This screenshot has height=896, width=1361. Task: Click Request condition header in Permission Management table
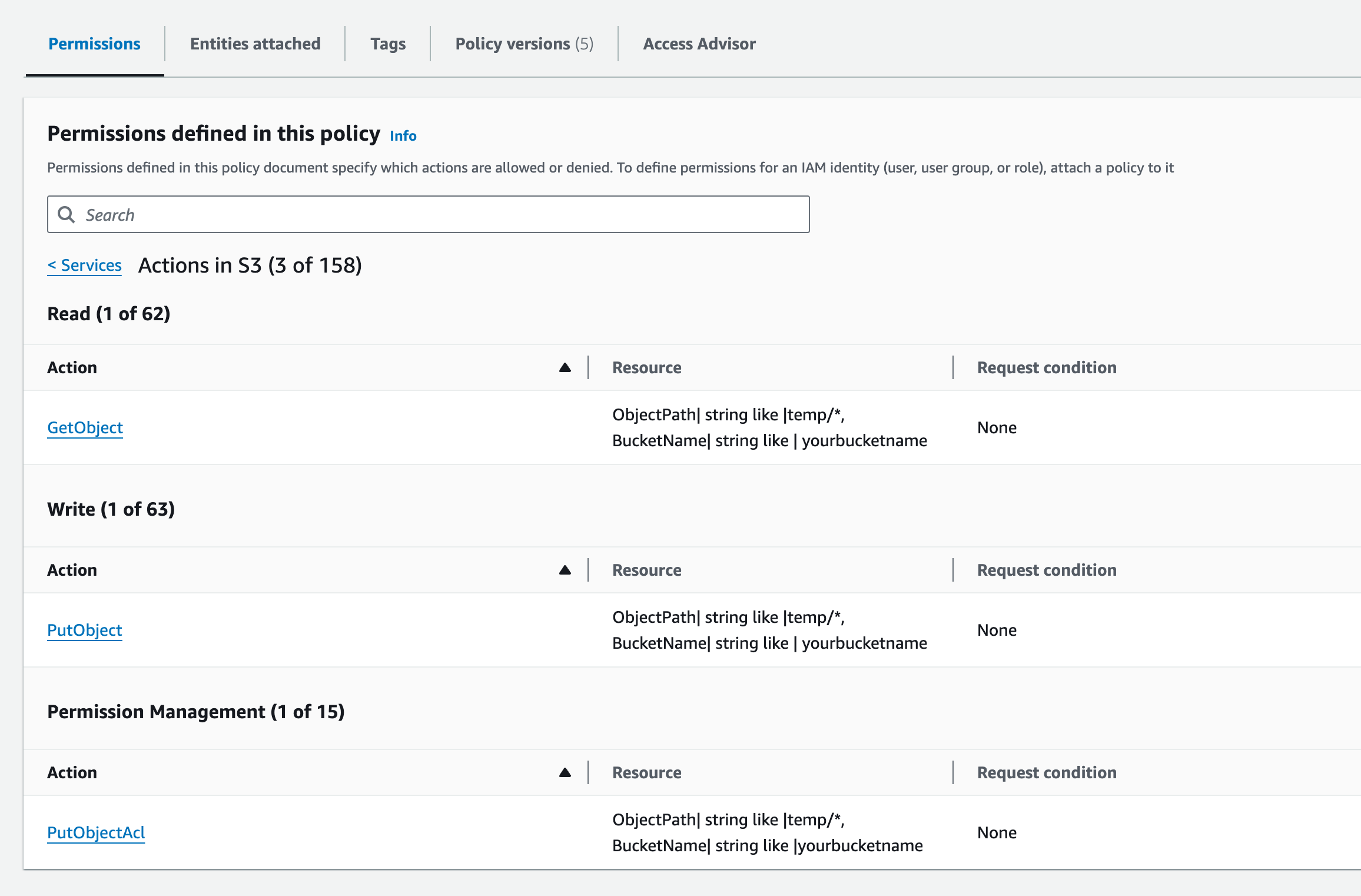click(1046, 773)
